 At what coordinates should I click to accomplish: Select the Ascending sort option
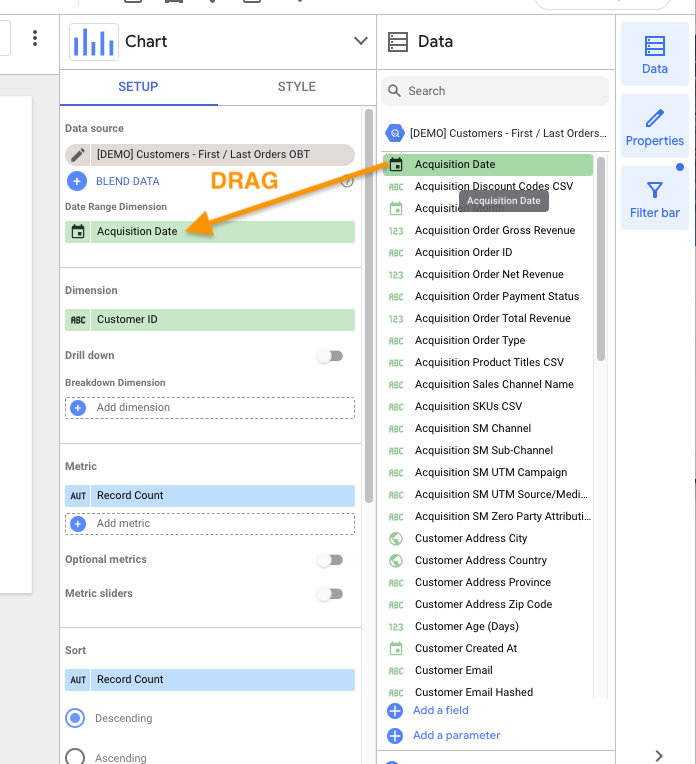75,757
